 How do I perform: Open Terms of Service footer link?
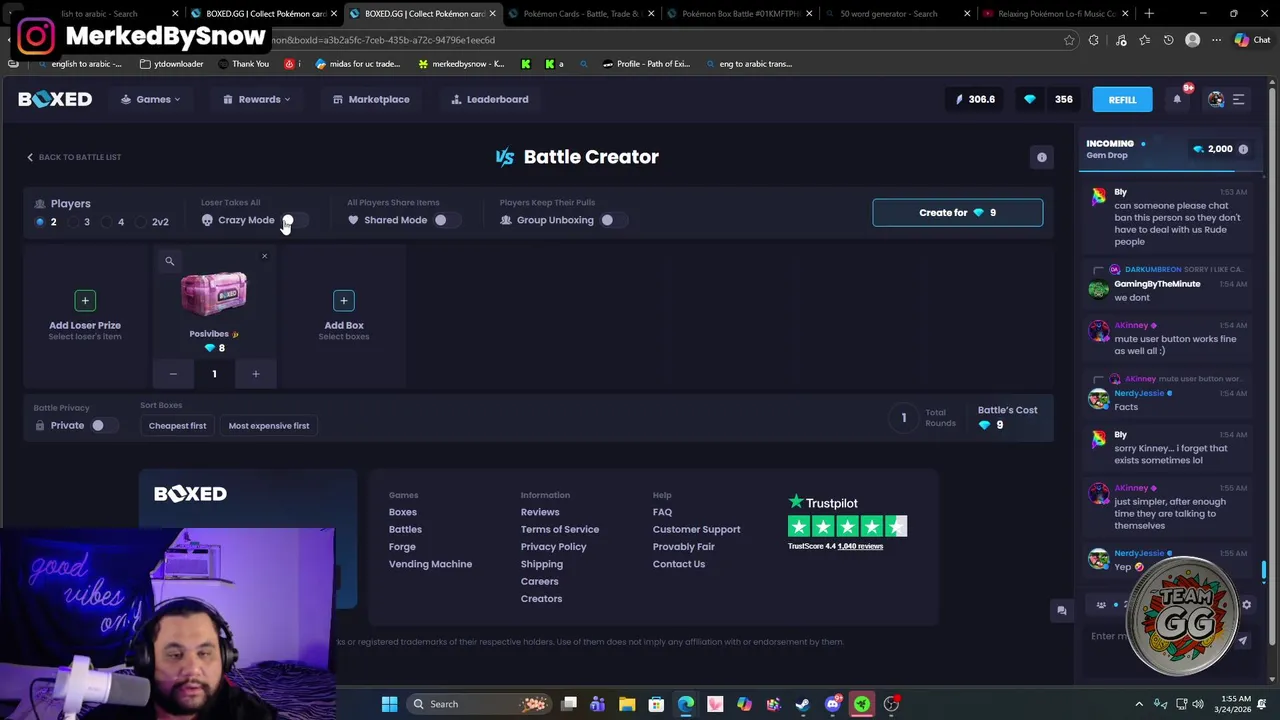click(560, 529)
